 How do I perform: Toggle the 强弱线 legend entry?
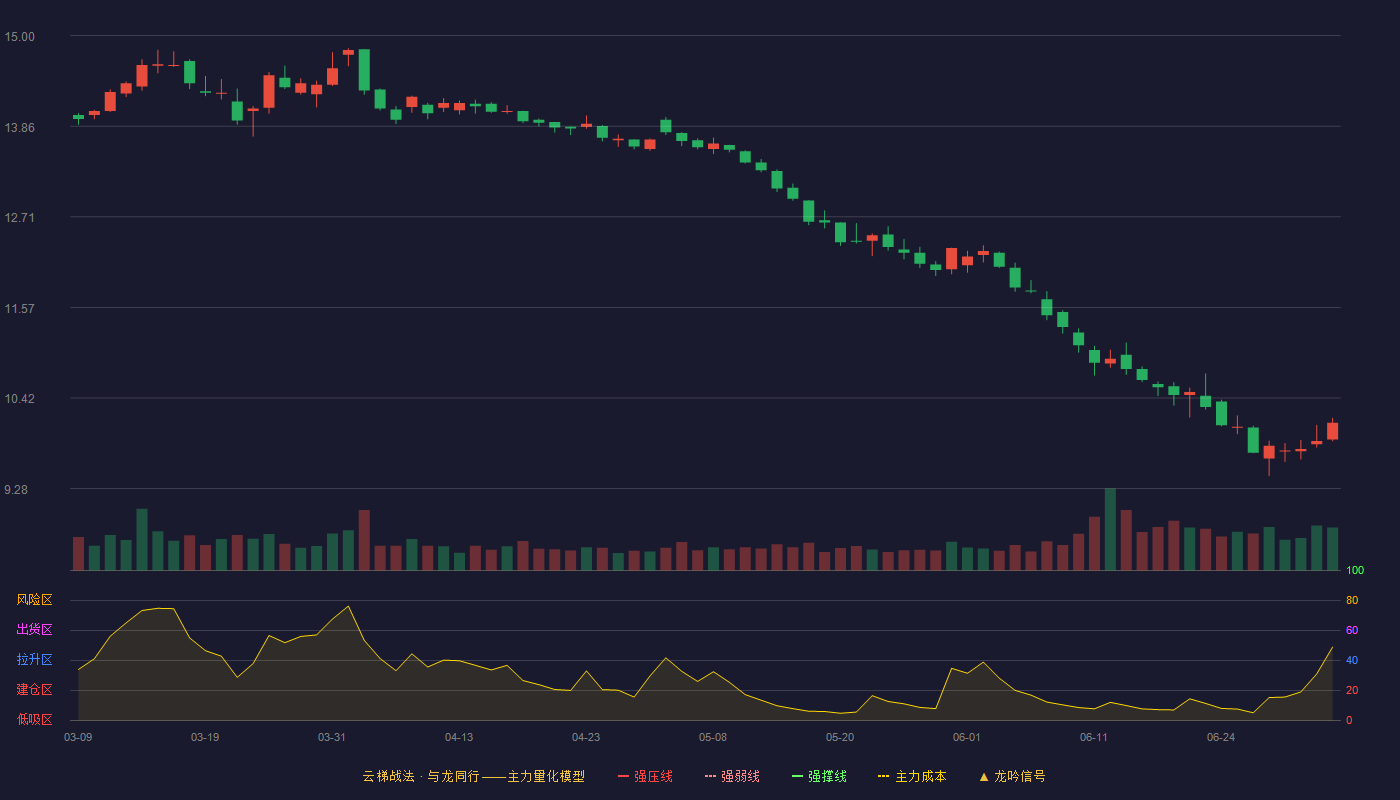pyautogui.click(x=732, y=776)
